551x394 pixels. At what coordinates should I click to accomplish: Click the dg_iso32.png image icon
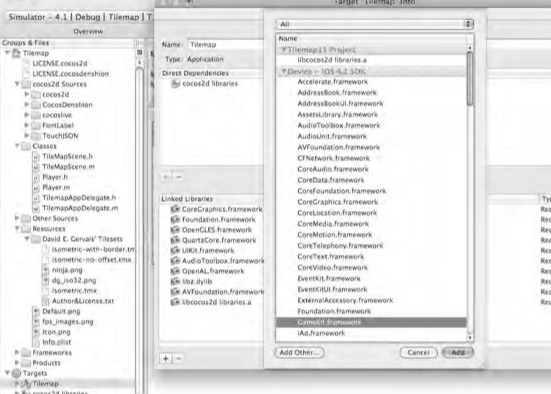46,280
